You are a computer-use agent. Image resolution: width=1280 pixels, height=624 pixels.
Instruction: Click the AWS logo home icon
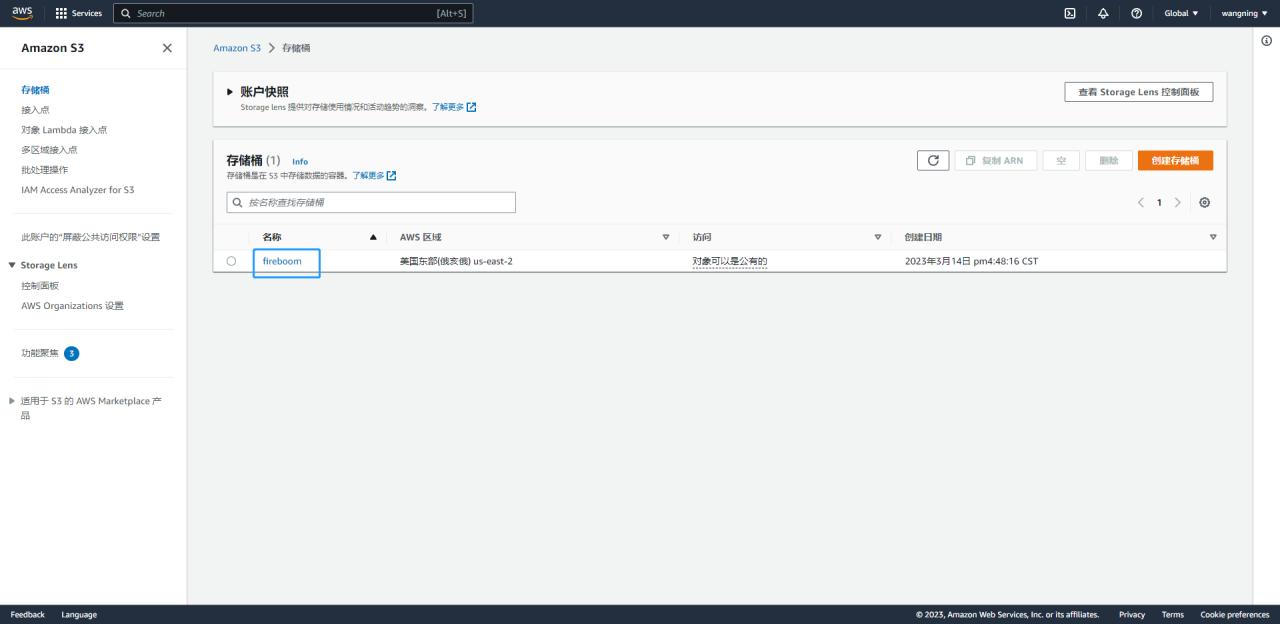tap(22, 13)
